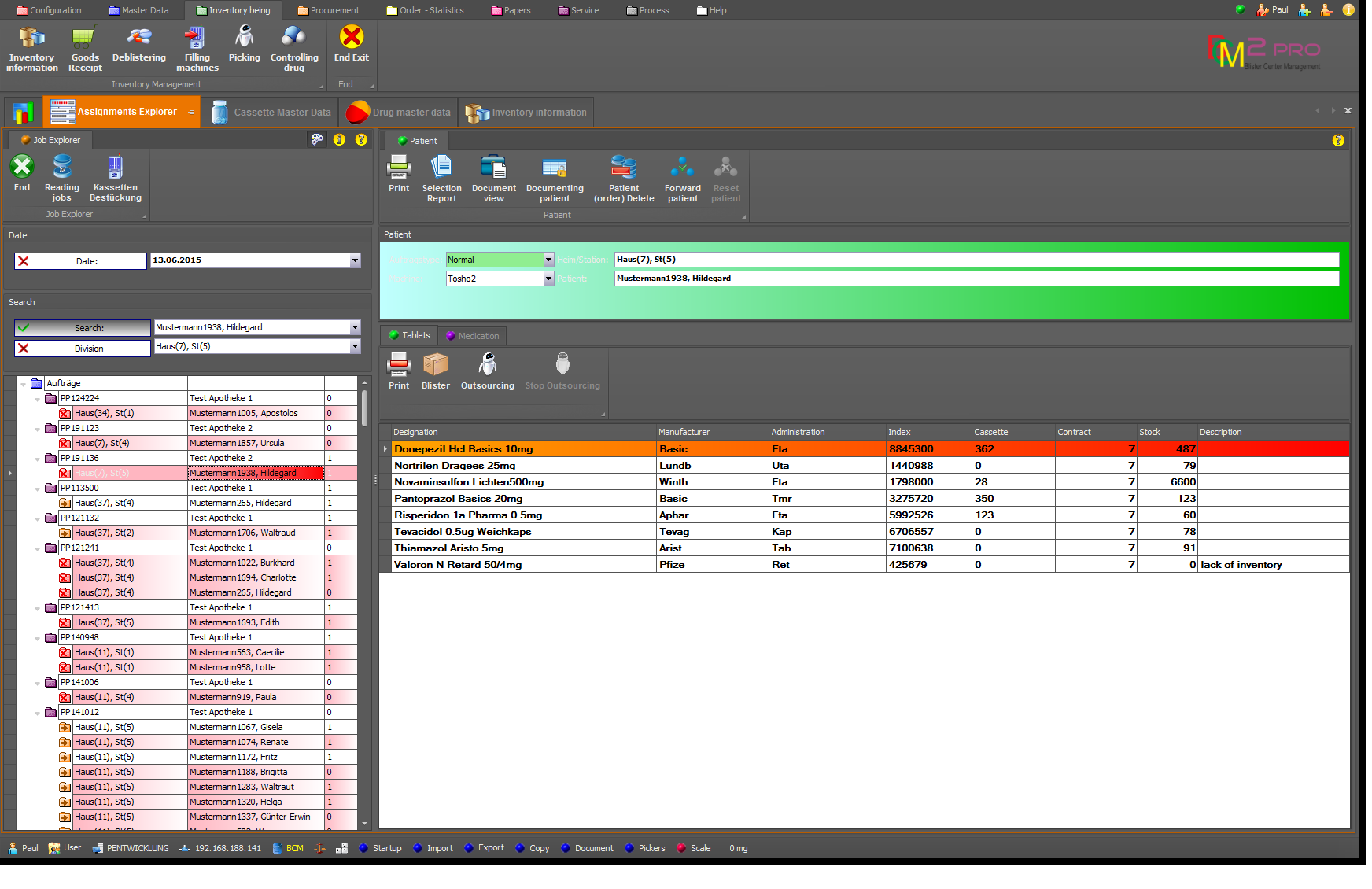Viewport: 1372px width, 889px height.
Task: Switch to the Medication tab
Action: pos(473,336)
